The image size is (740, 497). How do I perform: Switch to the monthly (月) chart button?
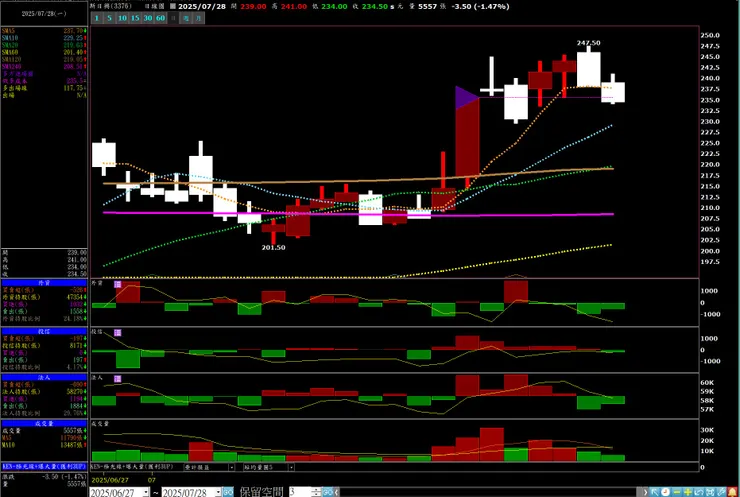coord(199,18)
